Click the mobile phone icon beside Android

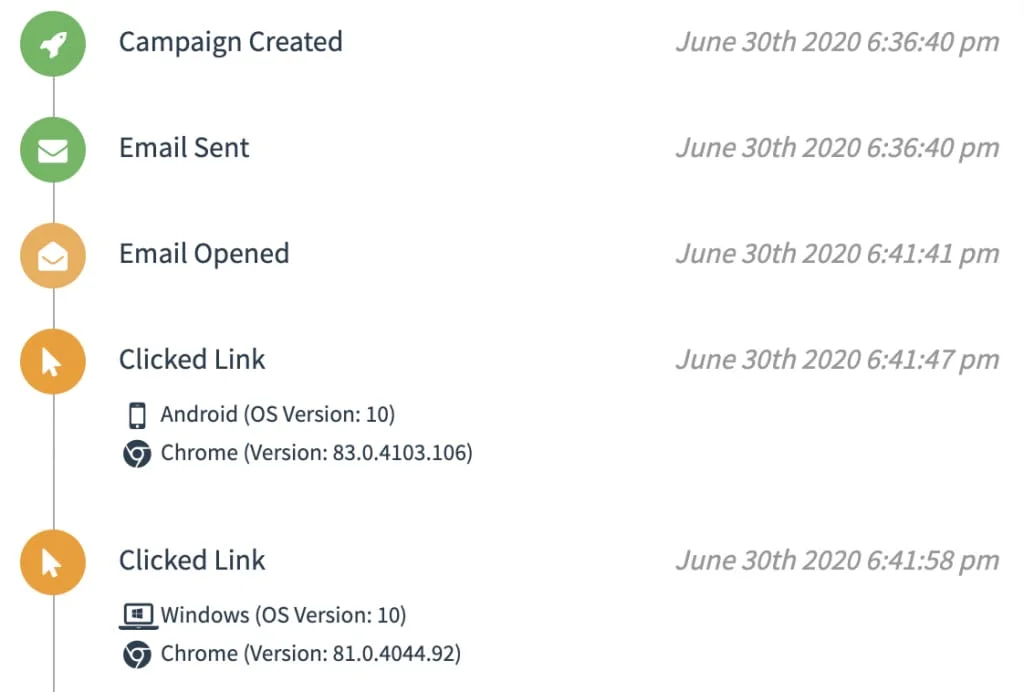(137, 415)
